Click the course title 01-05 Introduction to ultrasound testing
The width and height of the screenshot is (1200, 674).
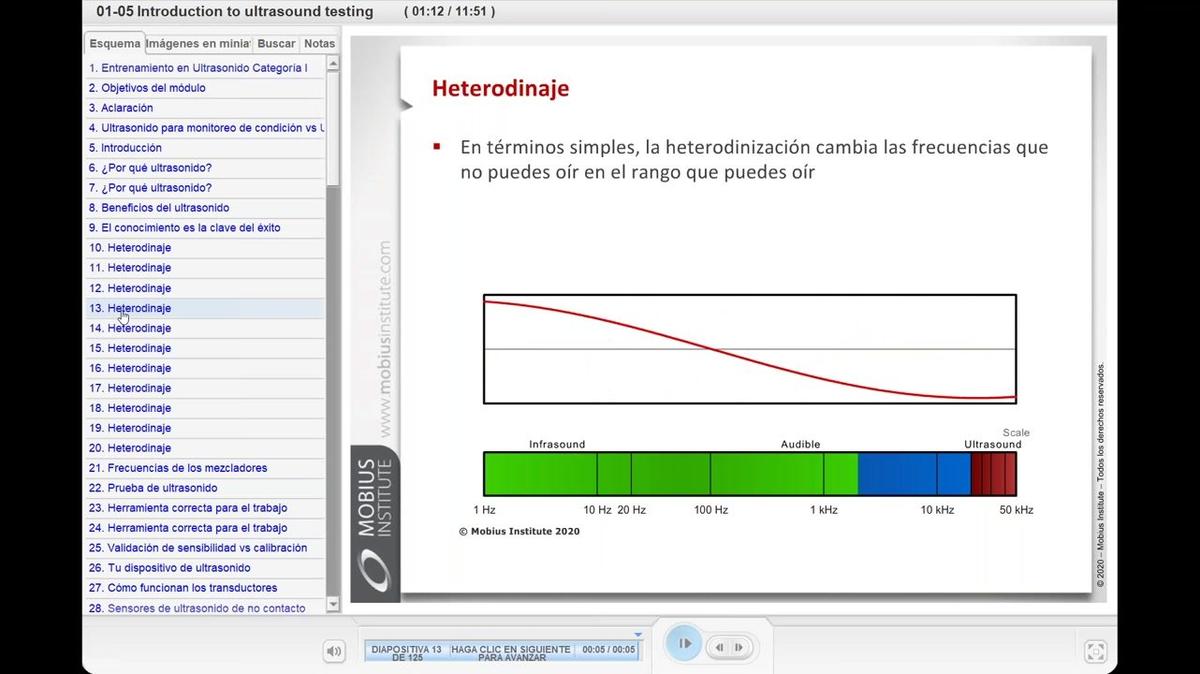tap(235, 12)
